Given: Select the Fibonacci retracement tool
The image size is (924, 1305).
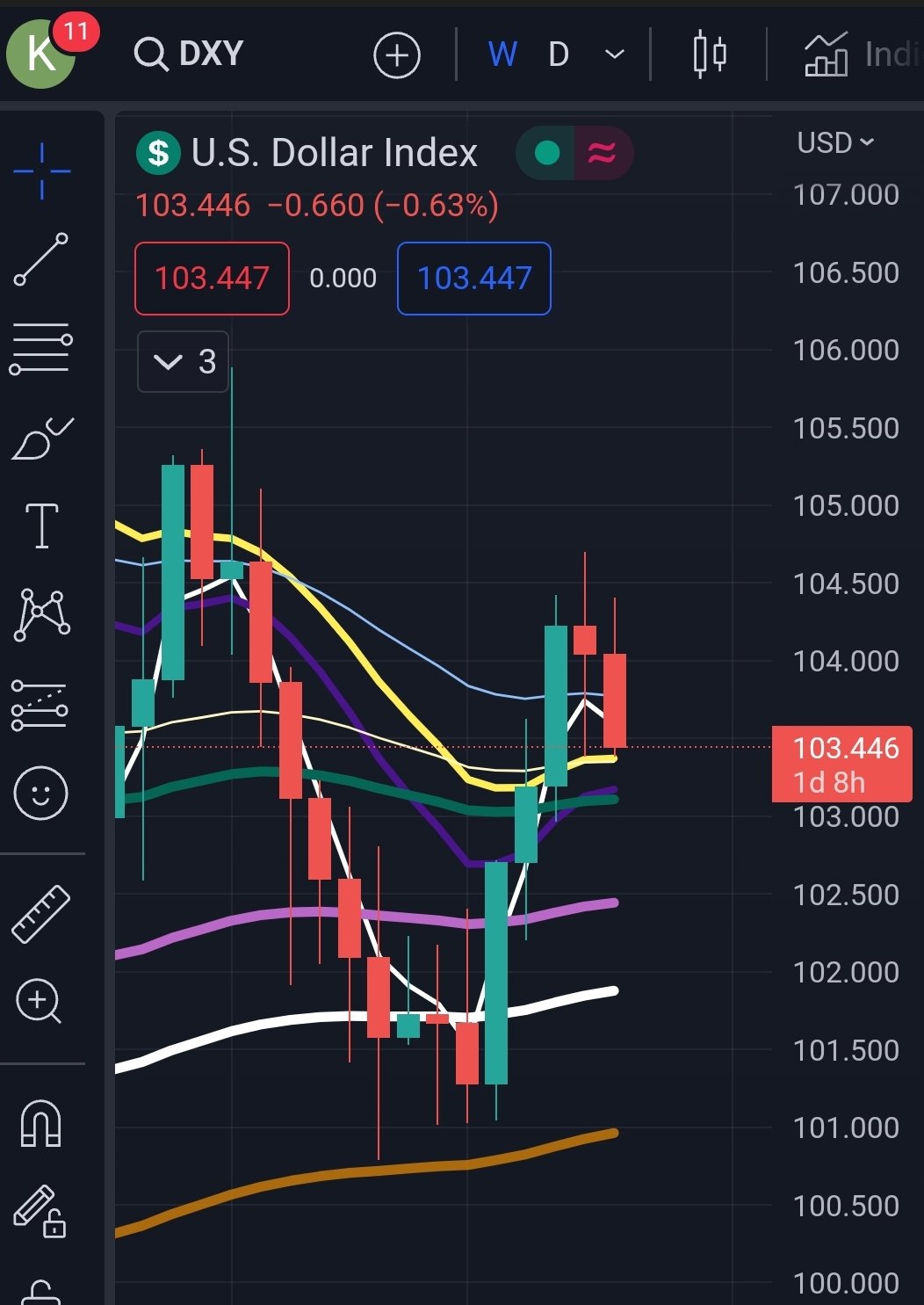Looking at the screenshot, I should coord(41,349).
